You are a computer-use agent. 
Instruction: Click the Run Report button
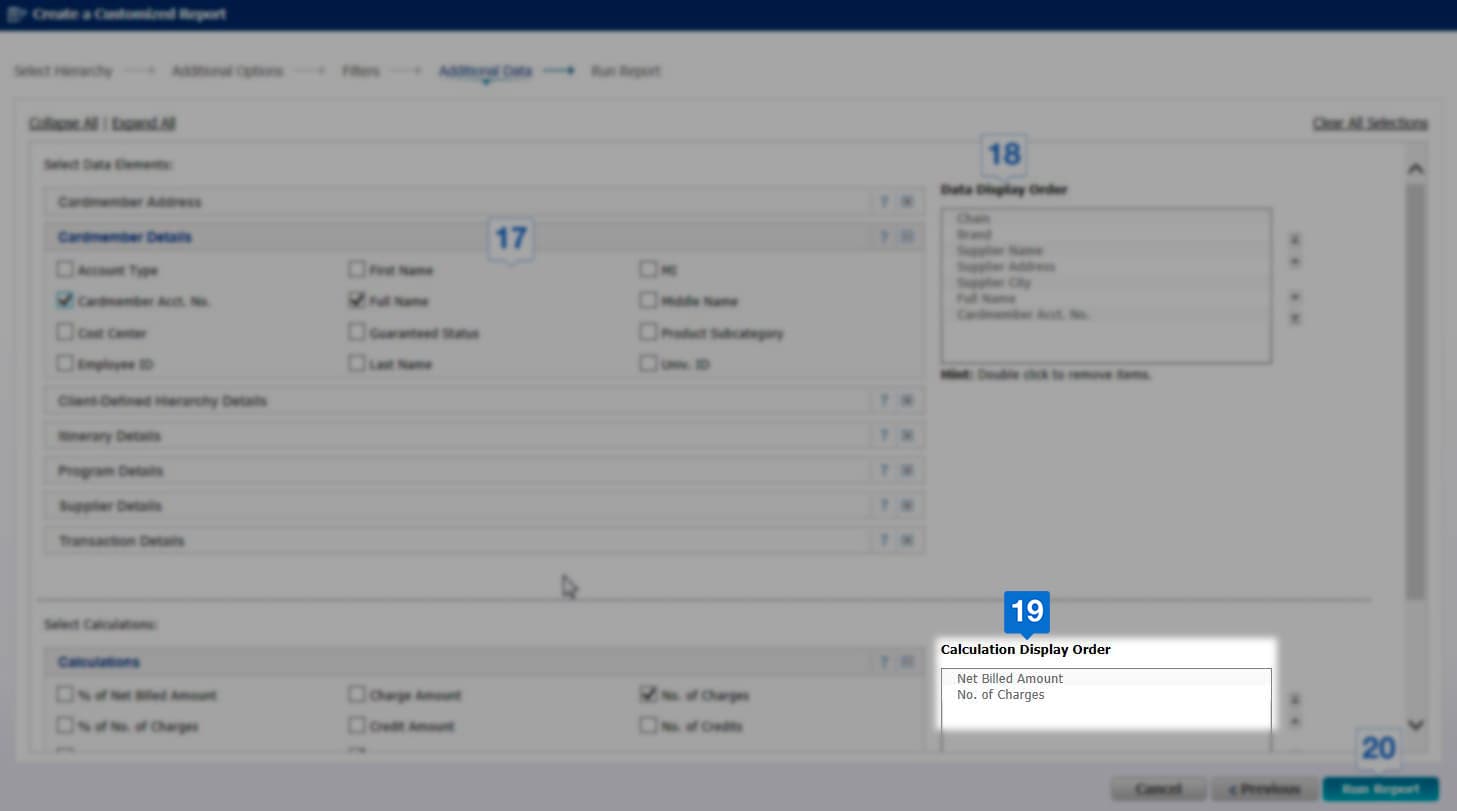[x=1380, y=789]
